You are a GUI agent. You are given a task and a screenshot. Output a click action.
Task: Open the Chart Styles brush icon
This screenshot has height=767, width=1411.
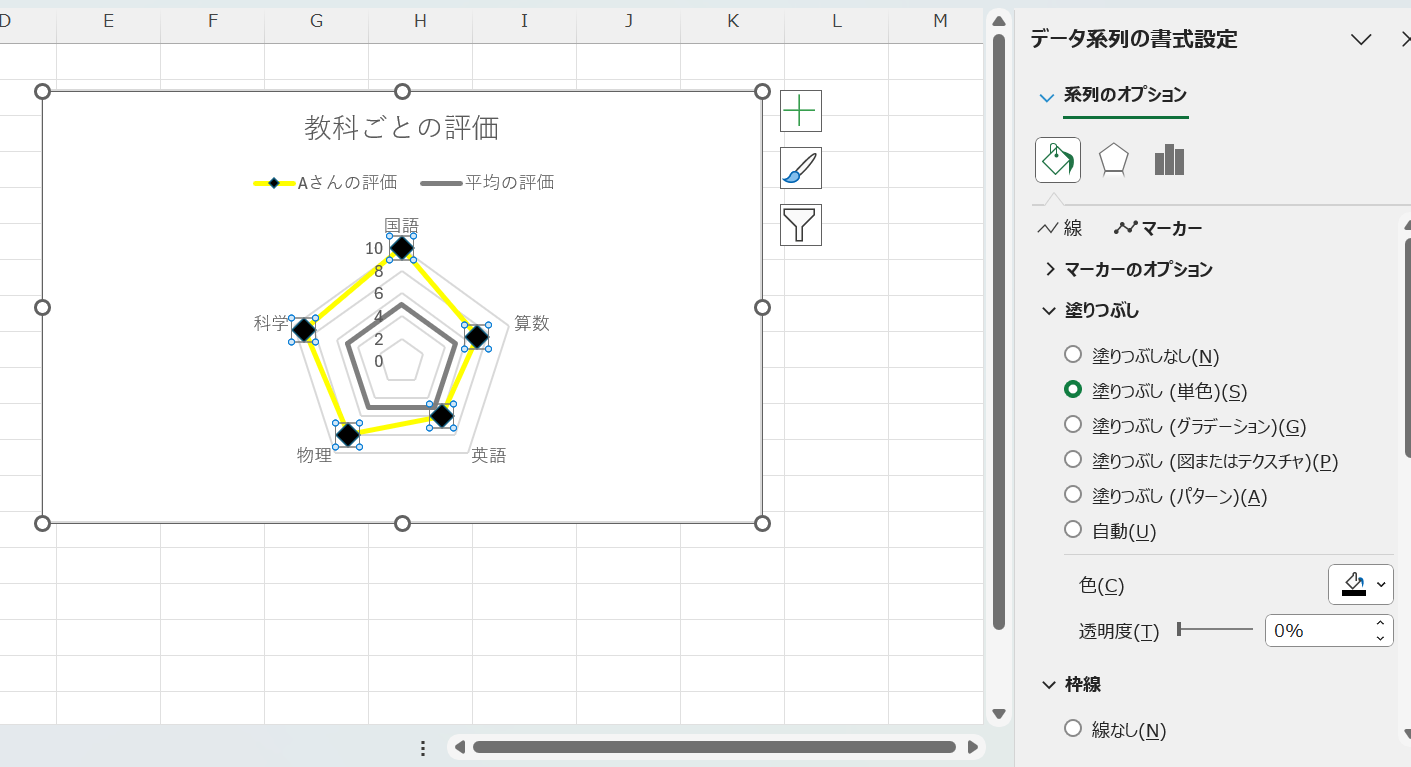click(x=800, y=167)
